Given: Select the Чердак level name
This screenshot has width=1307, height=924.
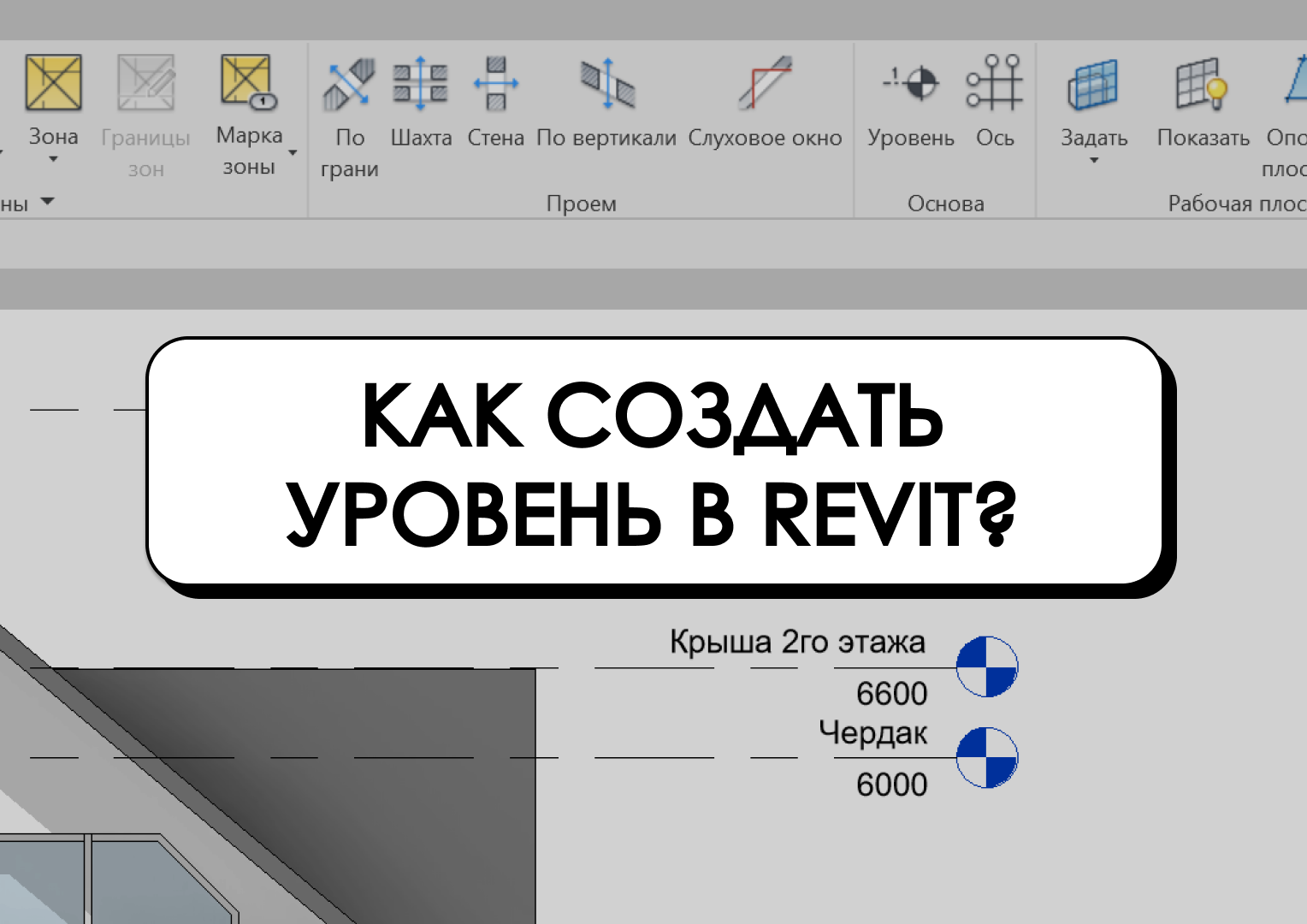Looking at the screenshot, I should (873, 733).
